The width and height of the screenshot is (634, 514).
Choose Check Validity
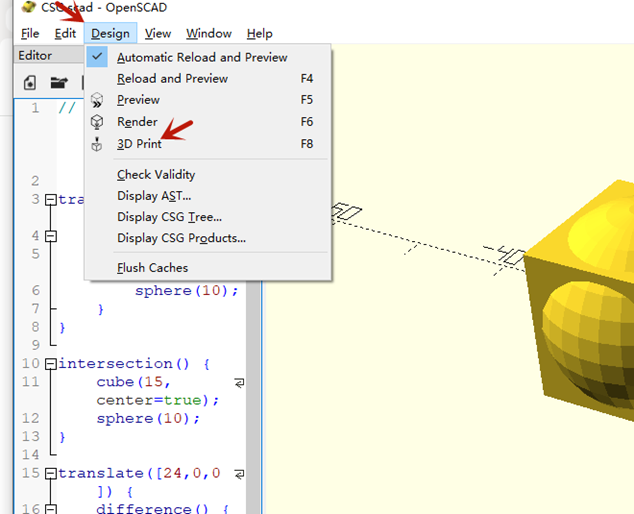208,175
